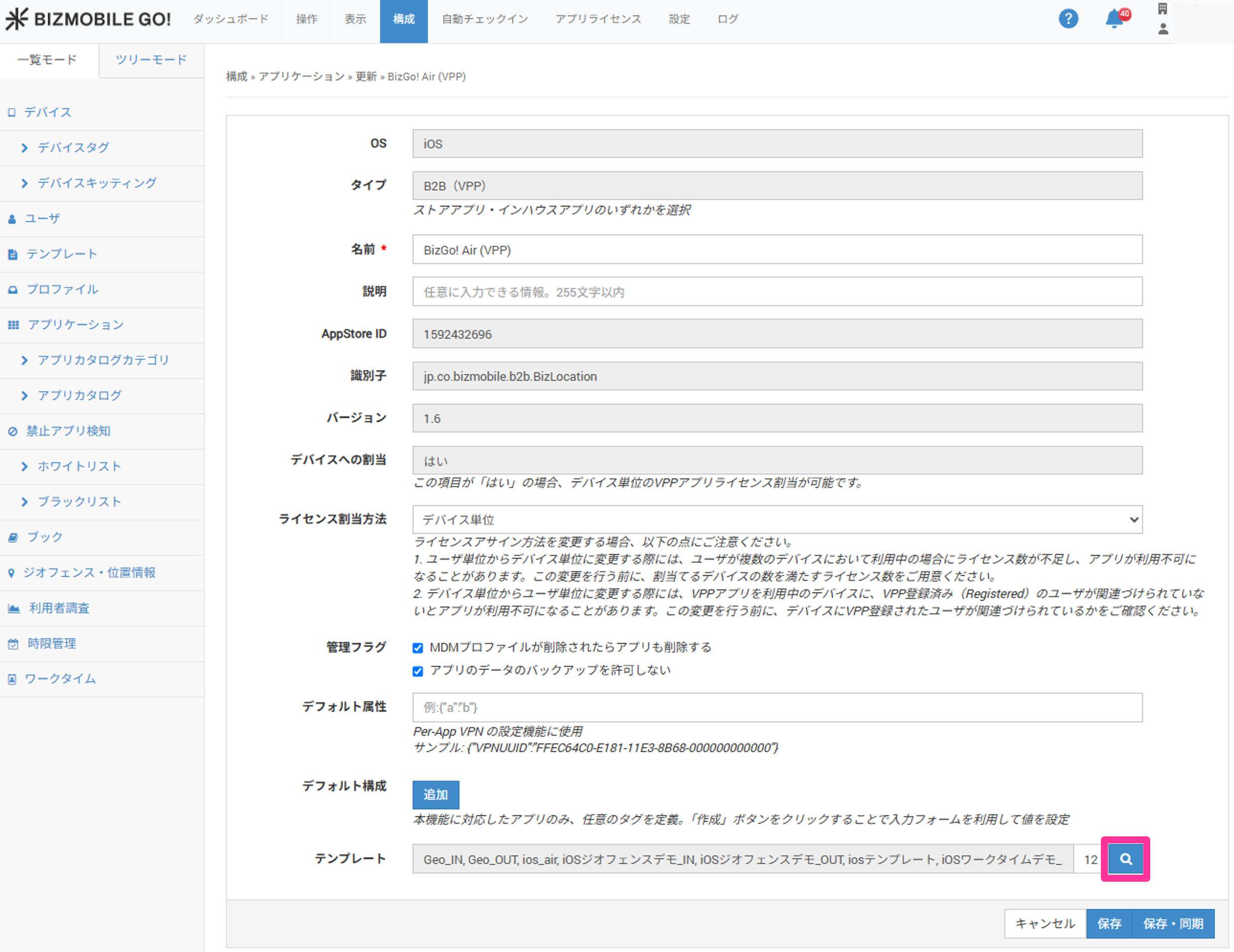This screenshot has width=1234, height=952.
Task: Open the ライセンス割当方法 dropdown
Action: pos(777,519)
